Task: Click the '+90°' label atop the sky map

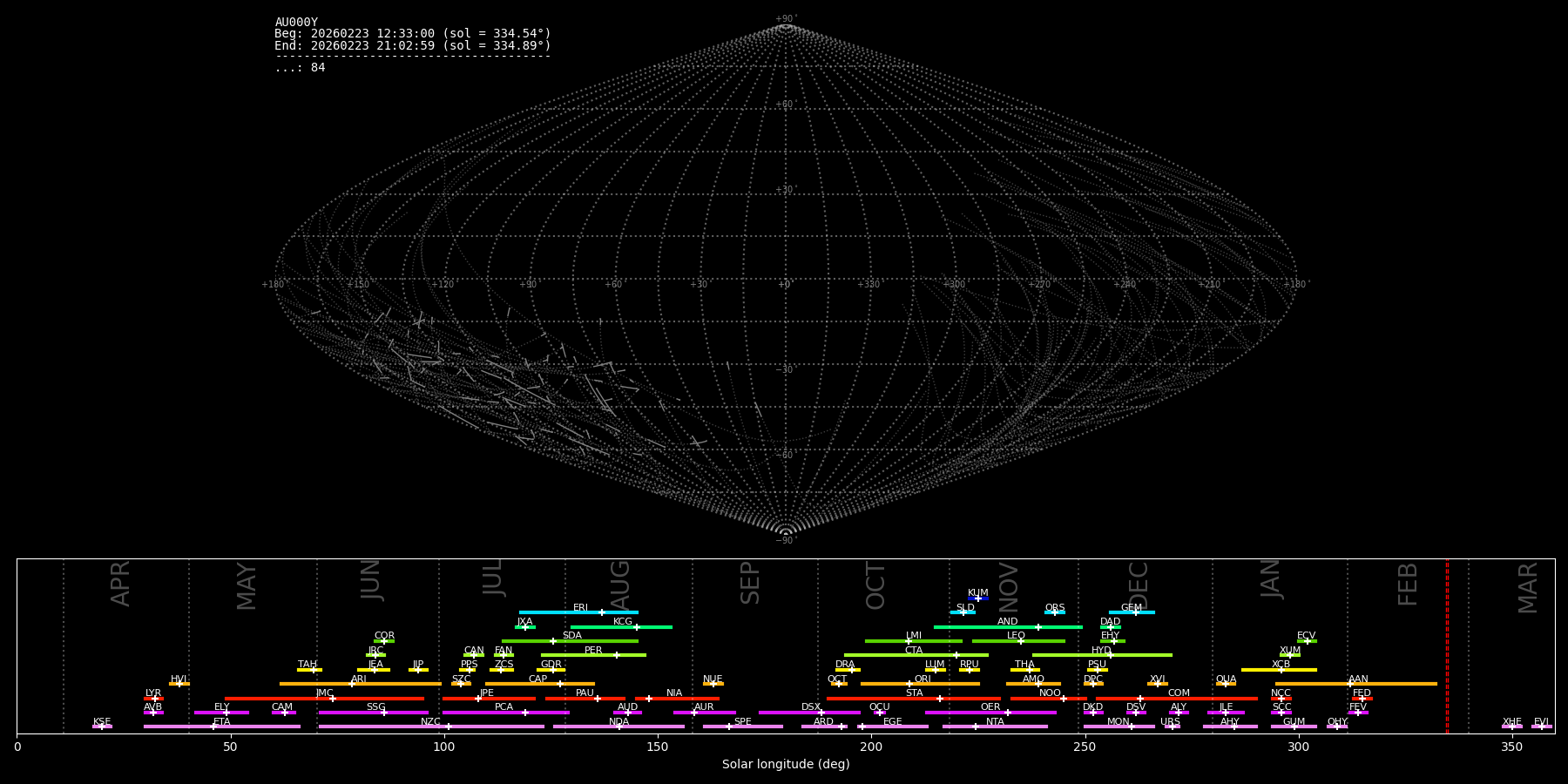Action: (786, 19)
